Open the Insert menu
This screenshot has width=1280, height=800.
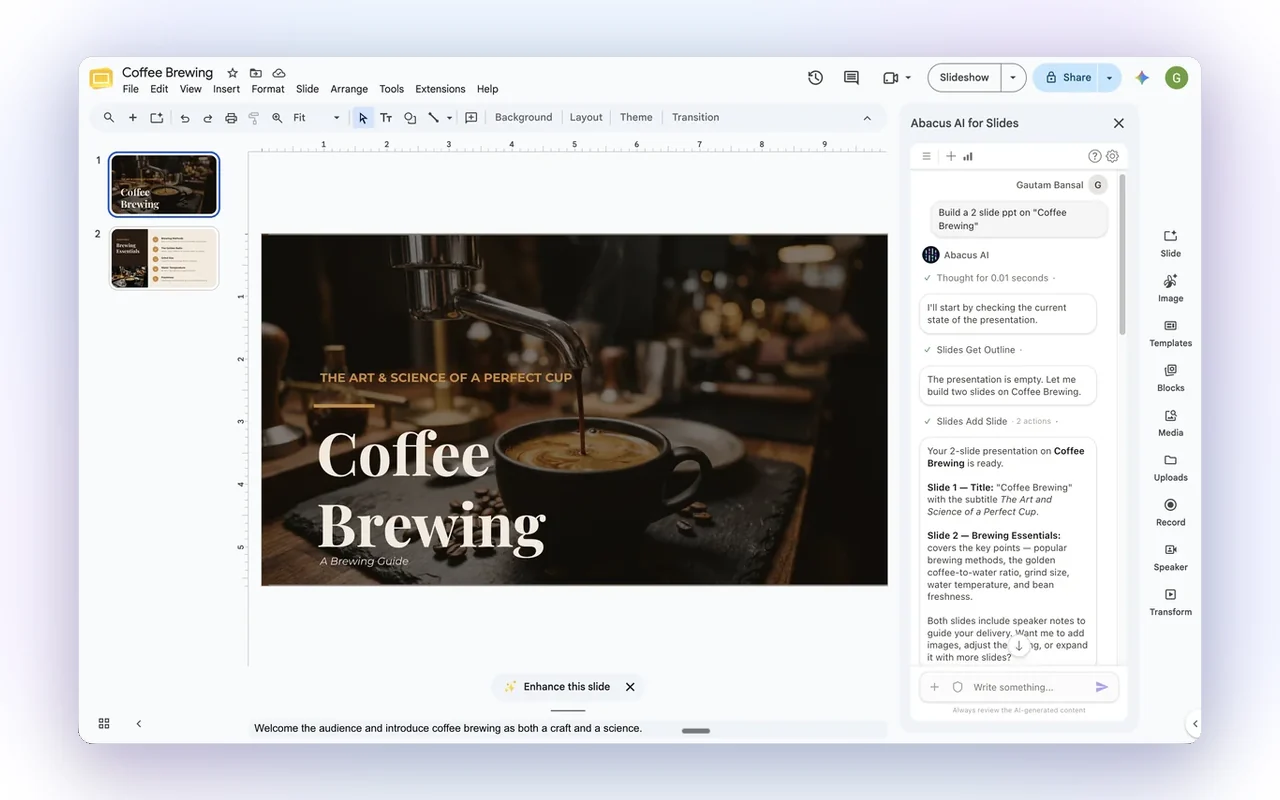pos(226,89)
